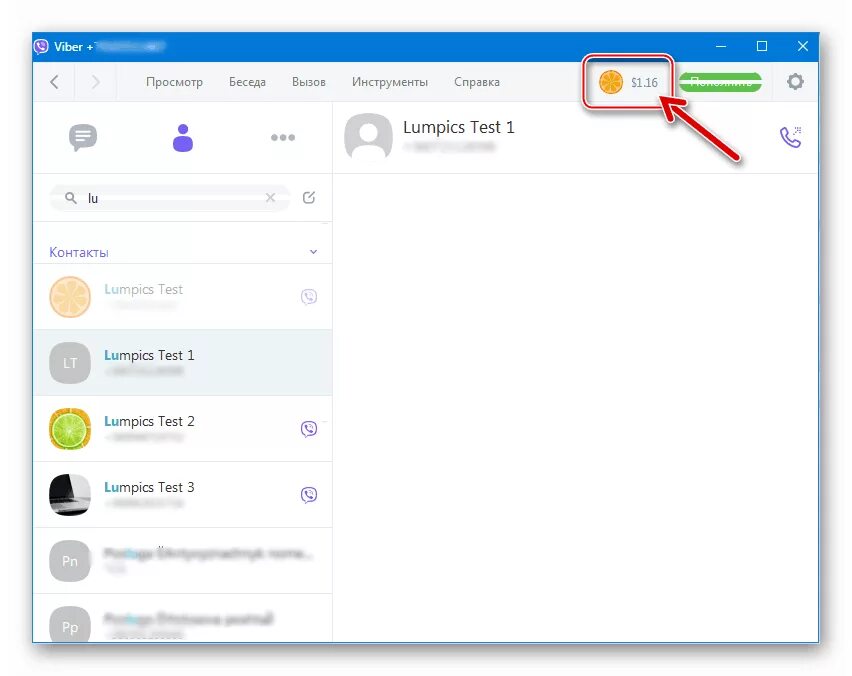852x676 pixels.
Task: Open Lumpics Test orange avatar
Action: pyautogui.click(x=70, y=297)
